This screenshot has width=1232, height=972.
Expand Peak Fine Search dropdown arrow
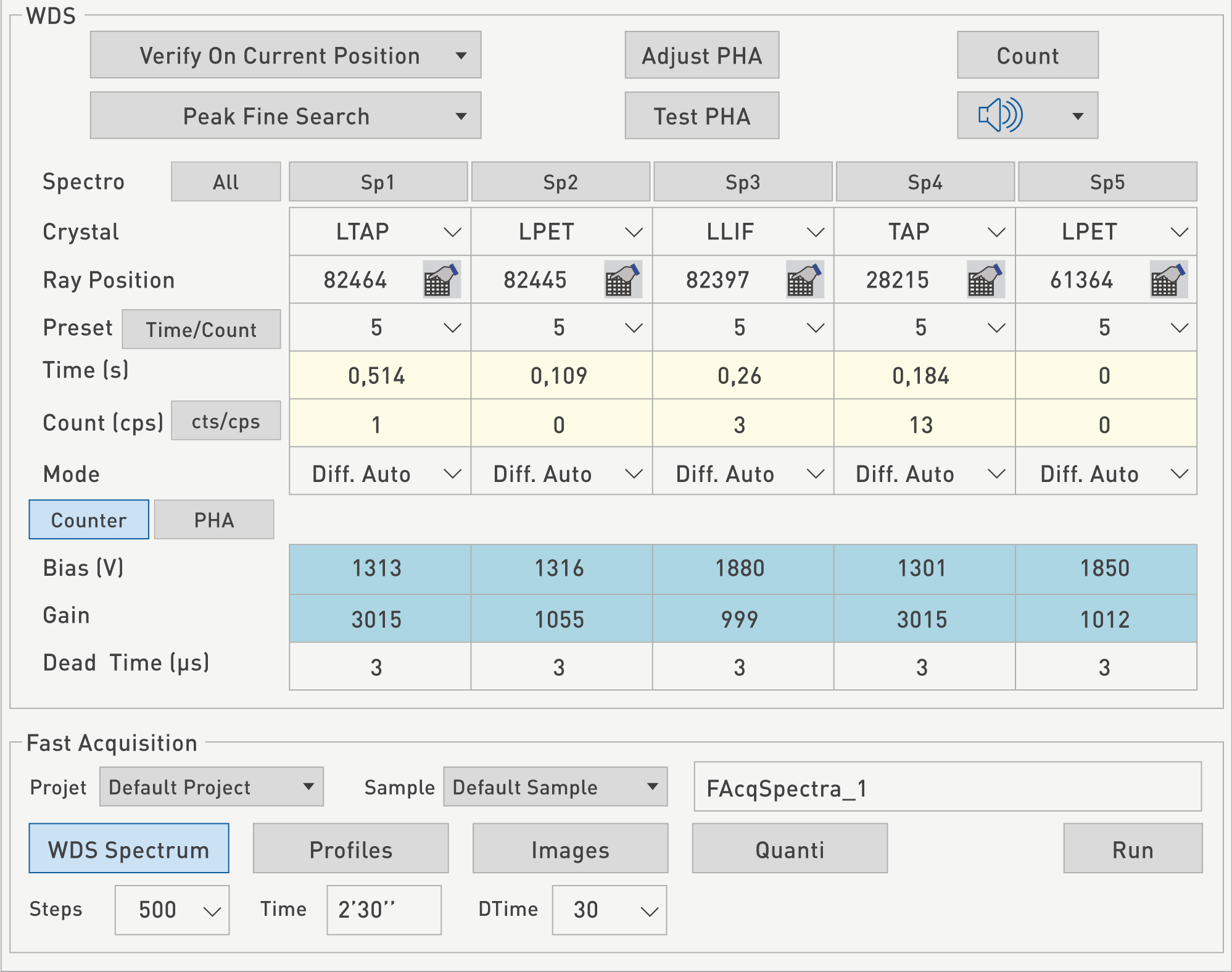coord(461,116)
